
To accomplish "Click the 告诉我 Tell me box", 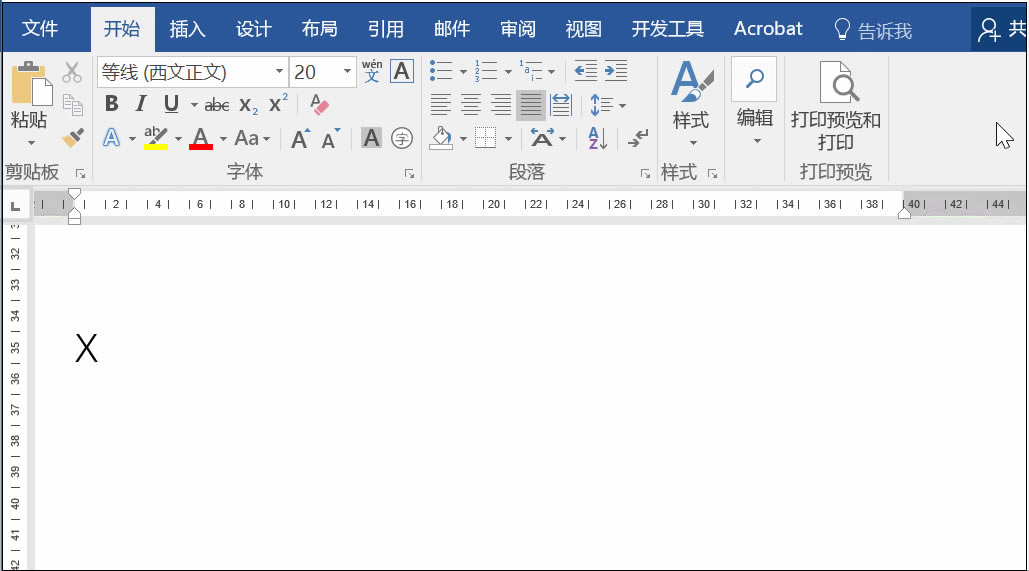I will tap(873, 30).
